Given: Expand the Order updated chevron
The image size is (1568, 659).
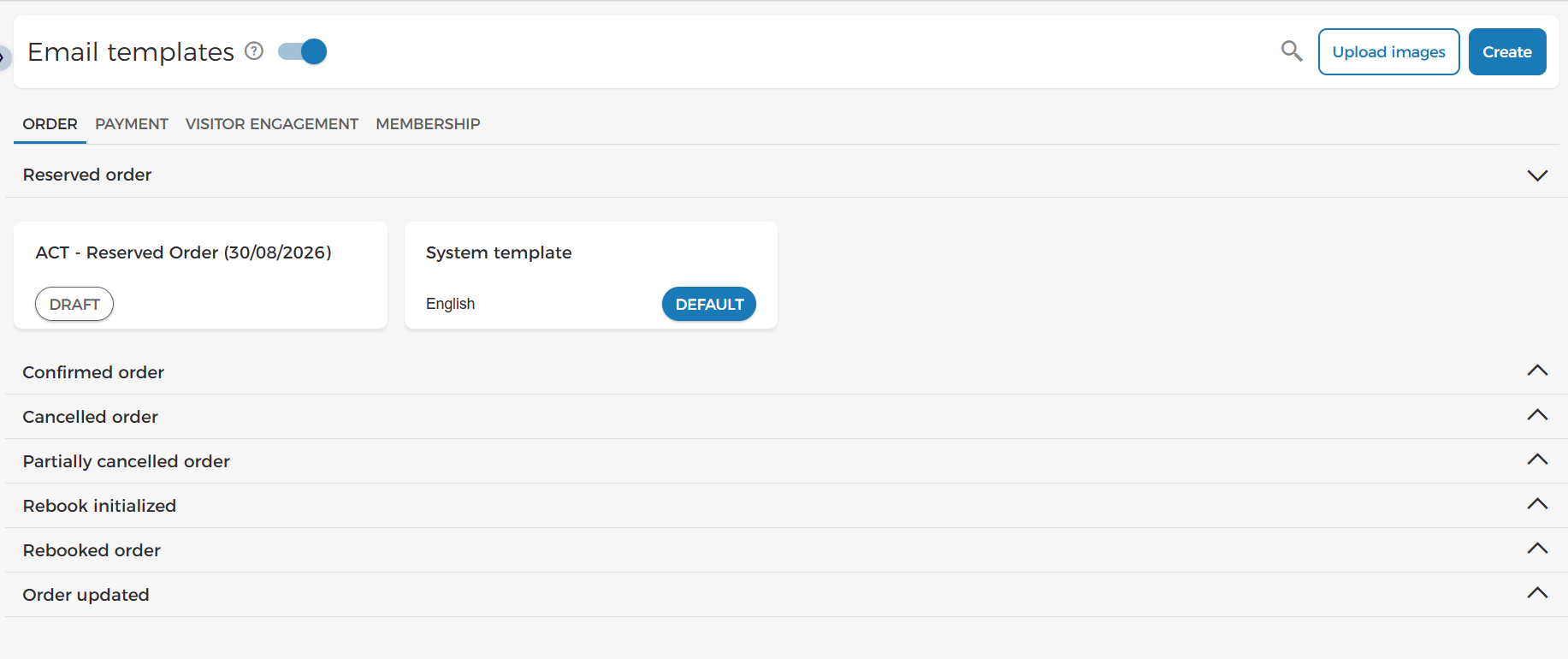Looking at the screenshot, I should 1537,593.
